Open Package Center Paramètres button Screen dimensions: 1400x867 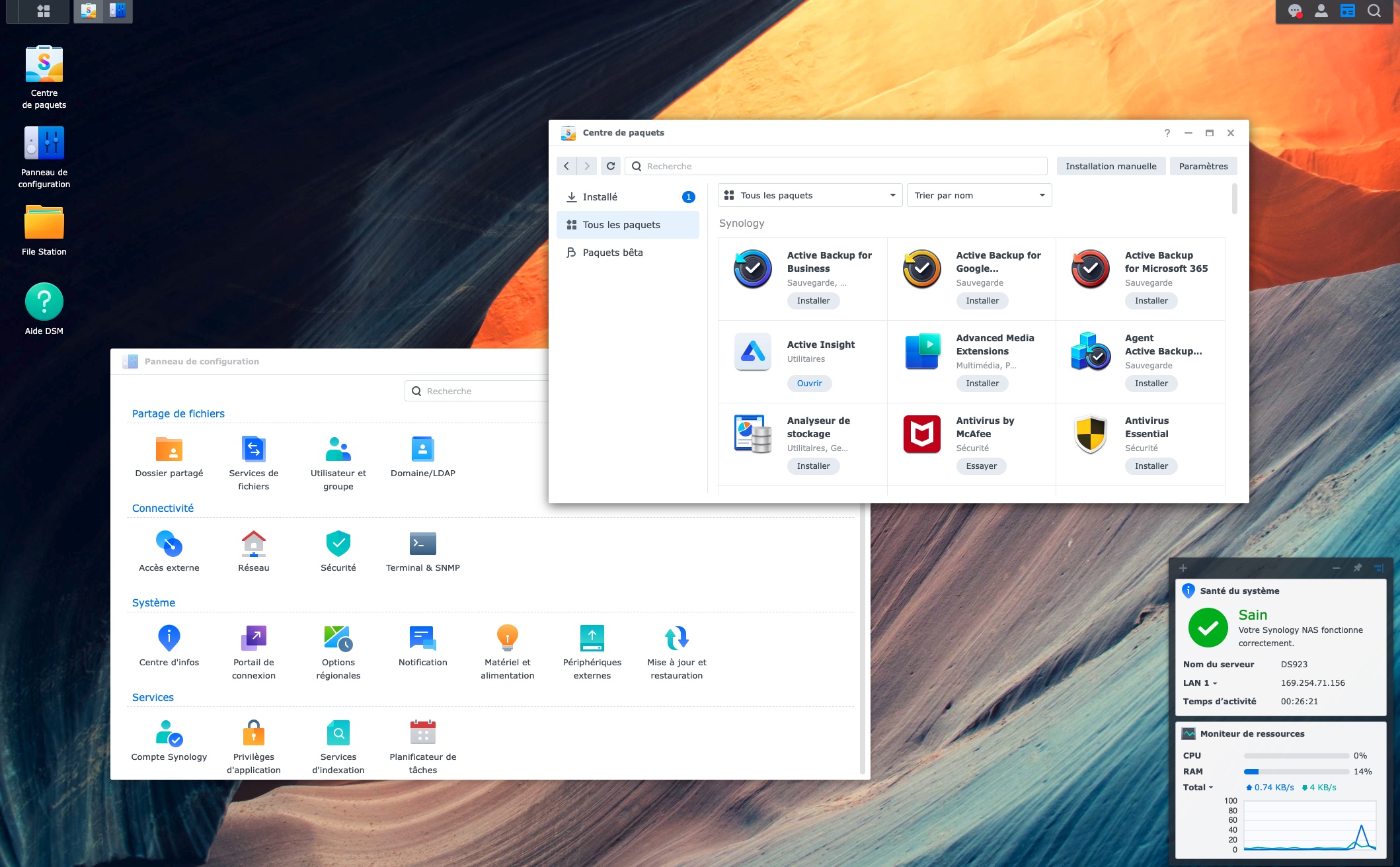point(1204,166)
